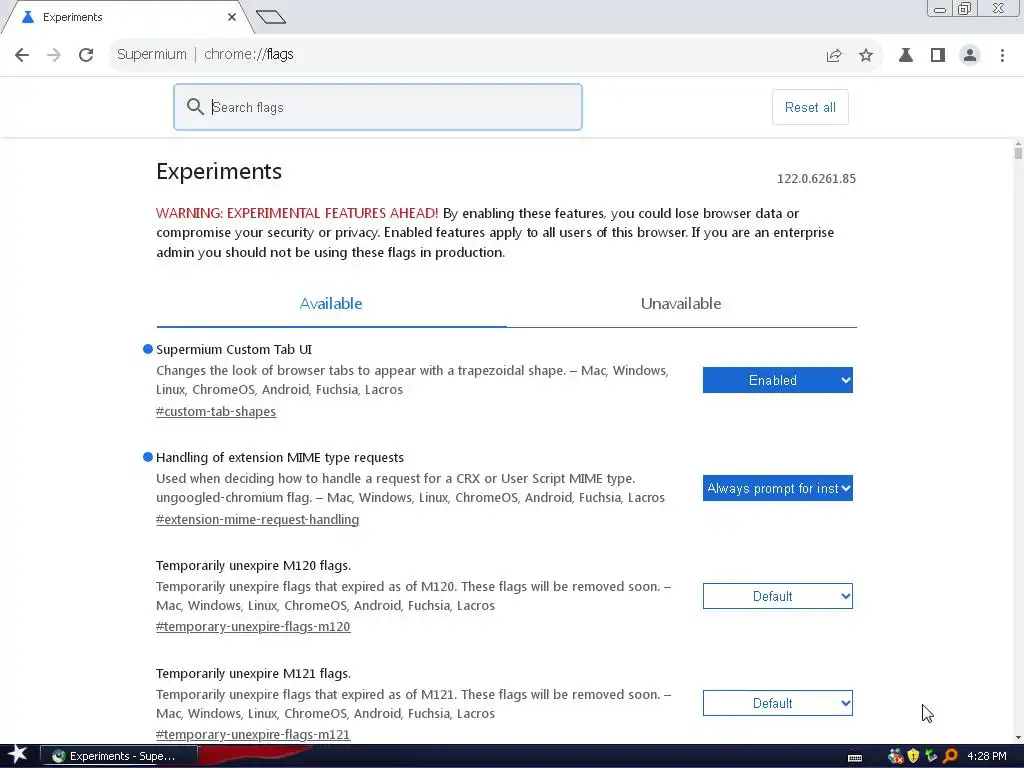This screenshot has width=1024, height=768.
Task: Click Temporarily unexpire M121 flags title
Action: tap(253, 673)
